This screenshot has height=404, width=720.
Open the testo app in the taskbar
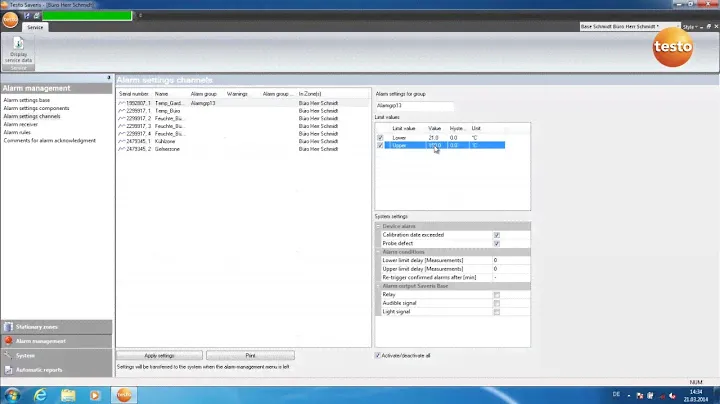(x=124, y=394)
